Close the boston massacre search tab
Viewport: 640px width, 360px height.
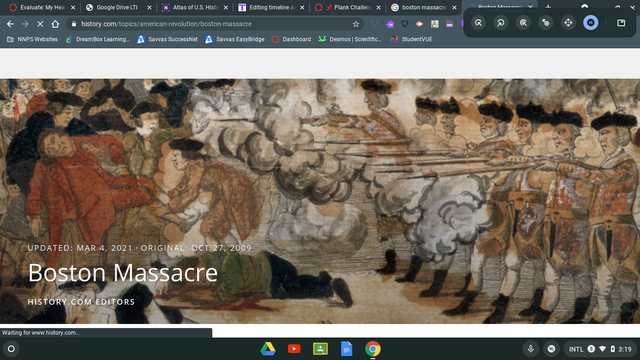[x=454, y=7]
